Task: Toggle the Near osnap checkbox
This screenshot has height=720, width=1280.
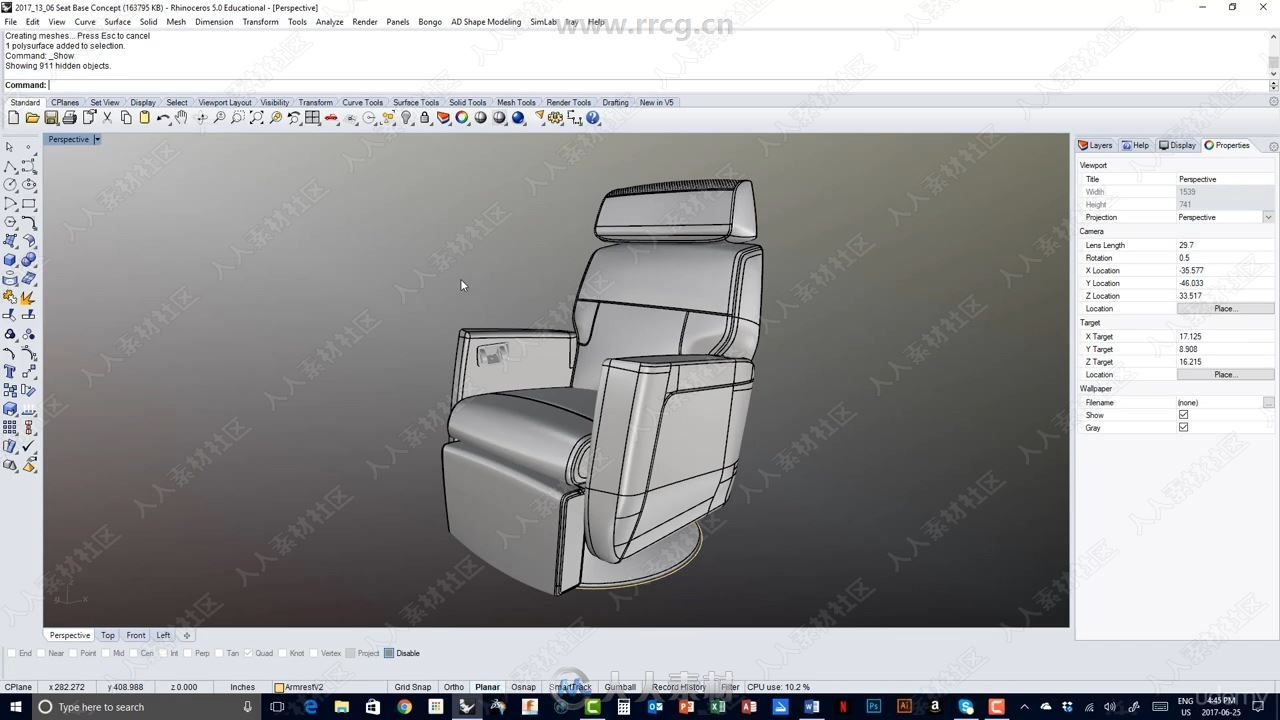Action: [41, 653]
